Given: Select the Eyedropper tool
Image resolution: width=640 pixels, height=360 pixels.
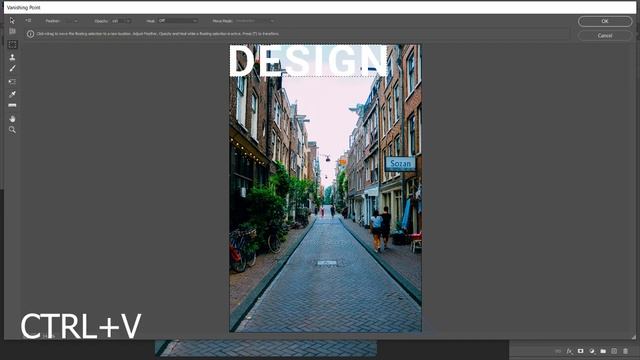Looking at the screenshot, I should pos(12,94).
